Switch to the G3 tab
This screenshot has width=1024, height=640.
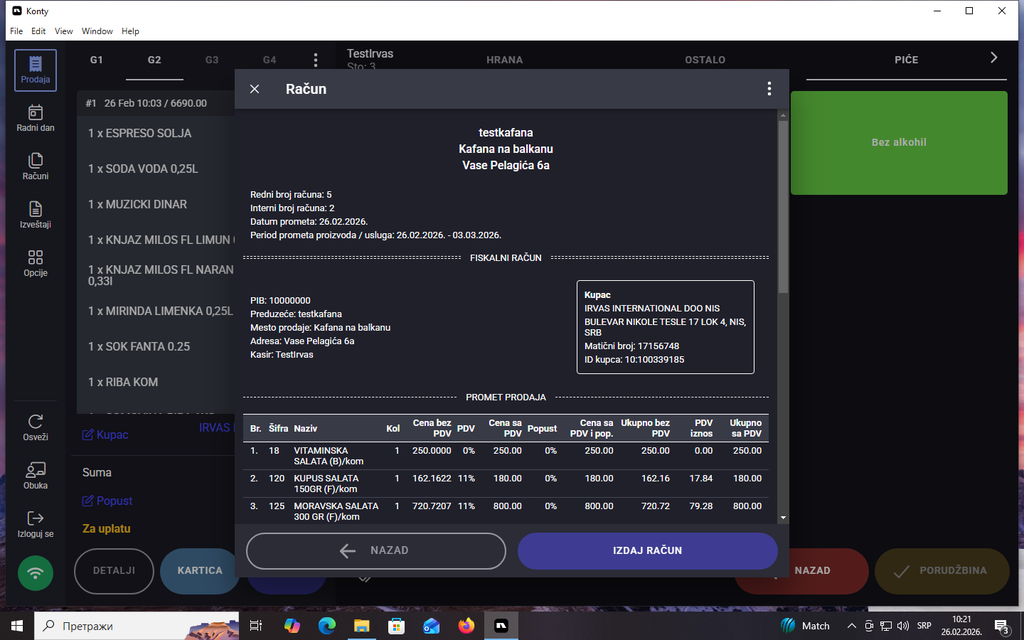click(x=211, y=60)
